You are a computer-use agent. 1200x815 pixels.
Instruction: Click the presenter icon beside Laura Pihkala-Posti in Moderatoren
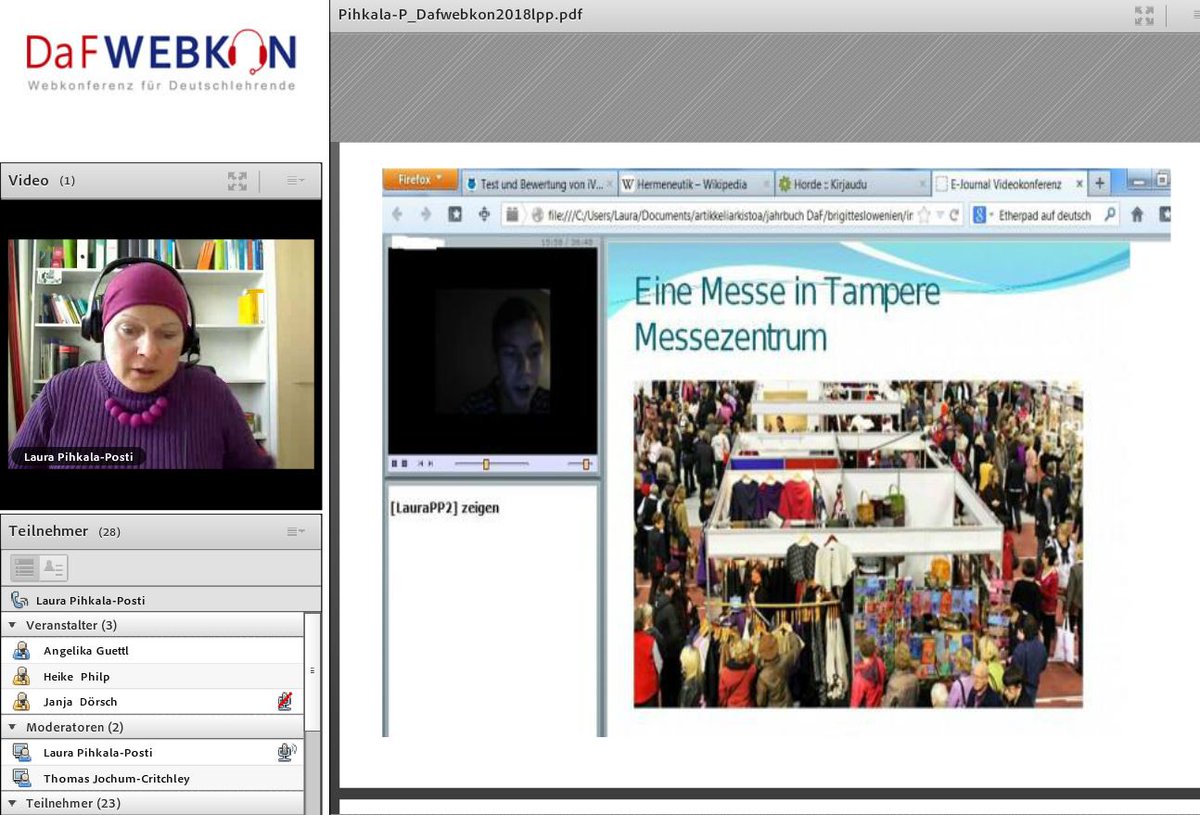[22, 753]
